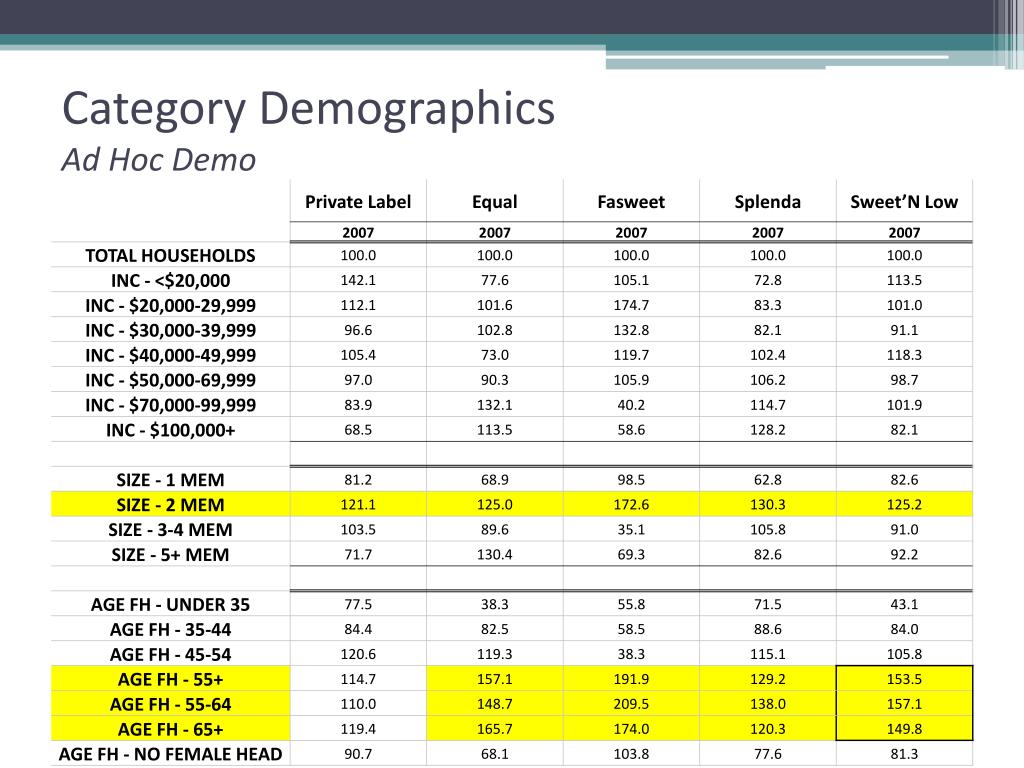Click the "INC - $40,000-49,999" row label
The image size is (1024, 768).
[170, 355]
